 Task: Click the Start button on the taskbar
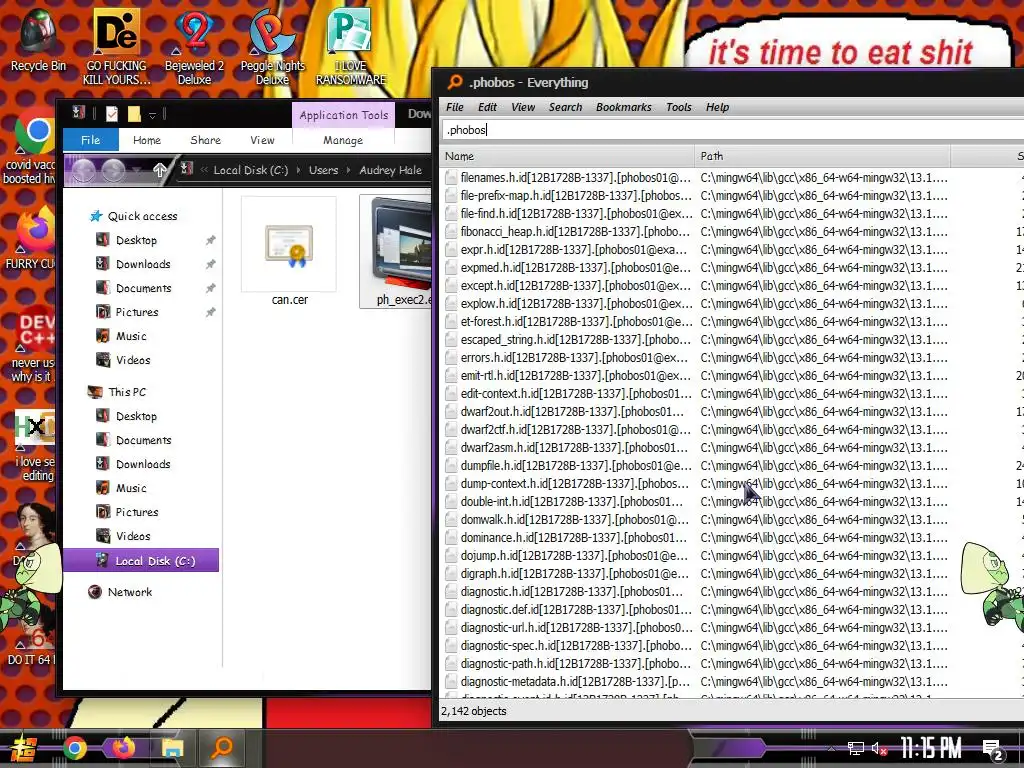pos(23,748)
